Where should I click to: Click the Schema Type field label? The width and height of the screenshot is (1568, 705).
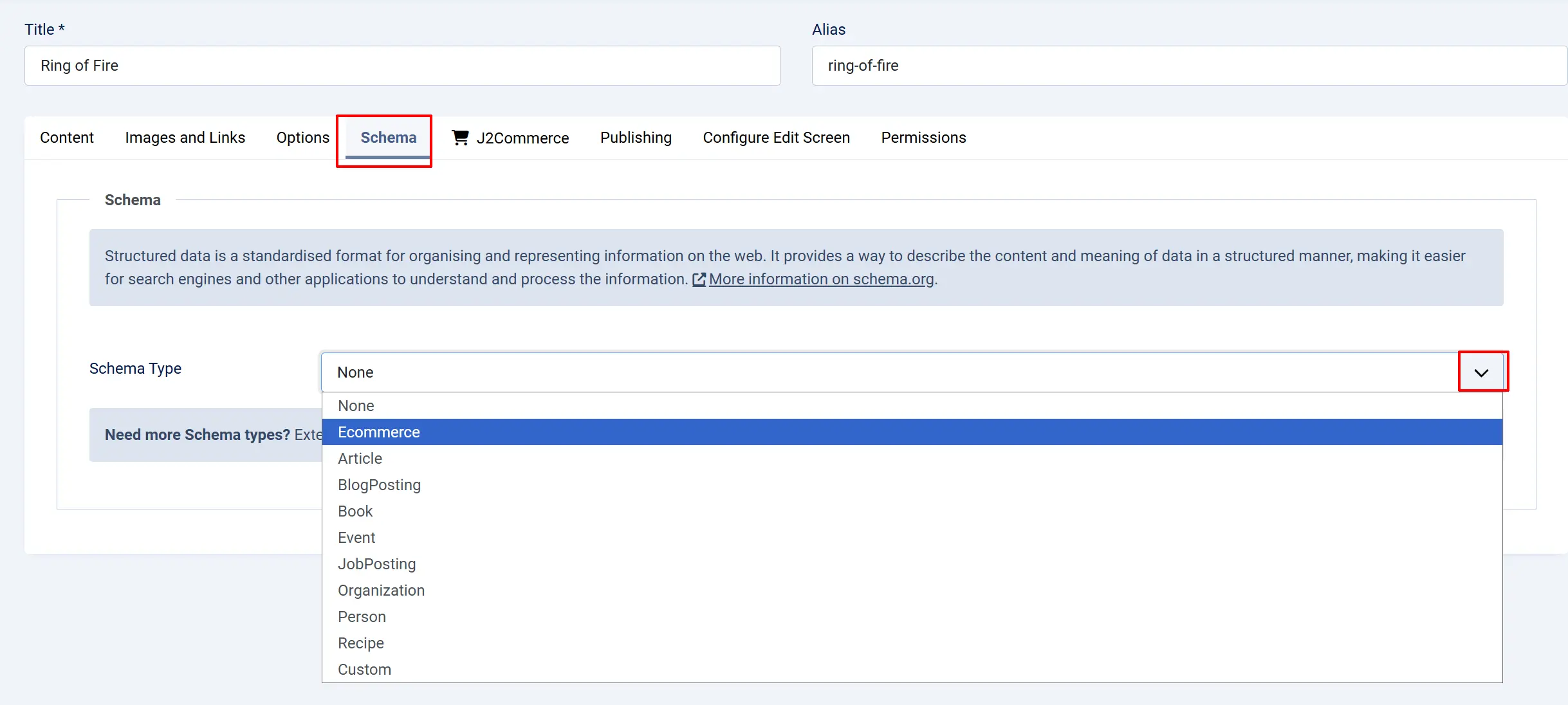click(135, 369)
